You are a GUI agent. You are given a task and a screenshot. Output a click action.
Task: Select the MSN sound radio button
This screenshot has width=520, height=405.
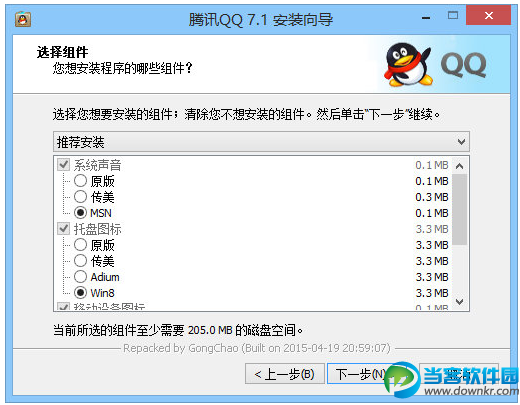click(80, 213)
